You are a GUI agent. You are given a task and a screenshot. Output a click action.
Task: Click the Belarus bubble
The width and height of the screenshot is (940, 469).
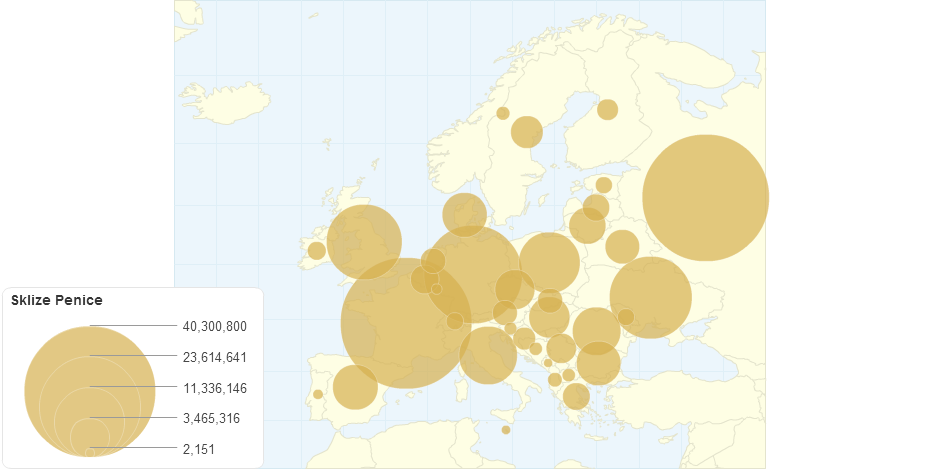pyautogui.click(x=622, y=246)
